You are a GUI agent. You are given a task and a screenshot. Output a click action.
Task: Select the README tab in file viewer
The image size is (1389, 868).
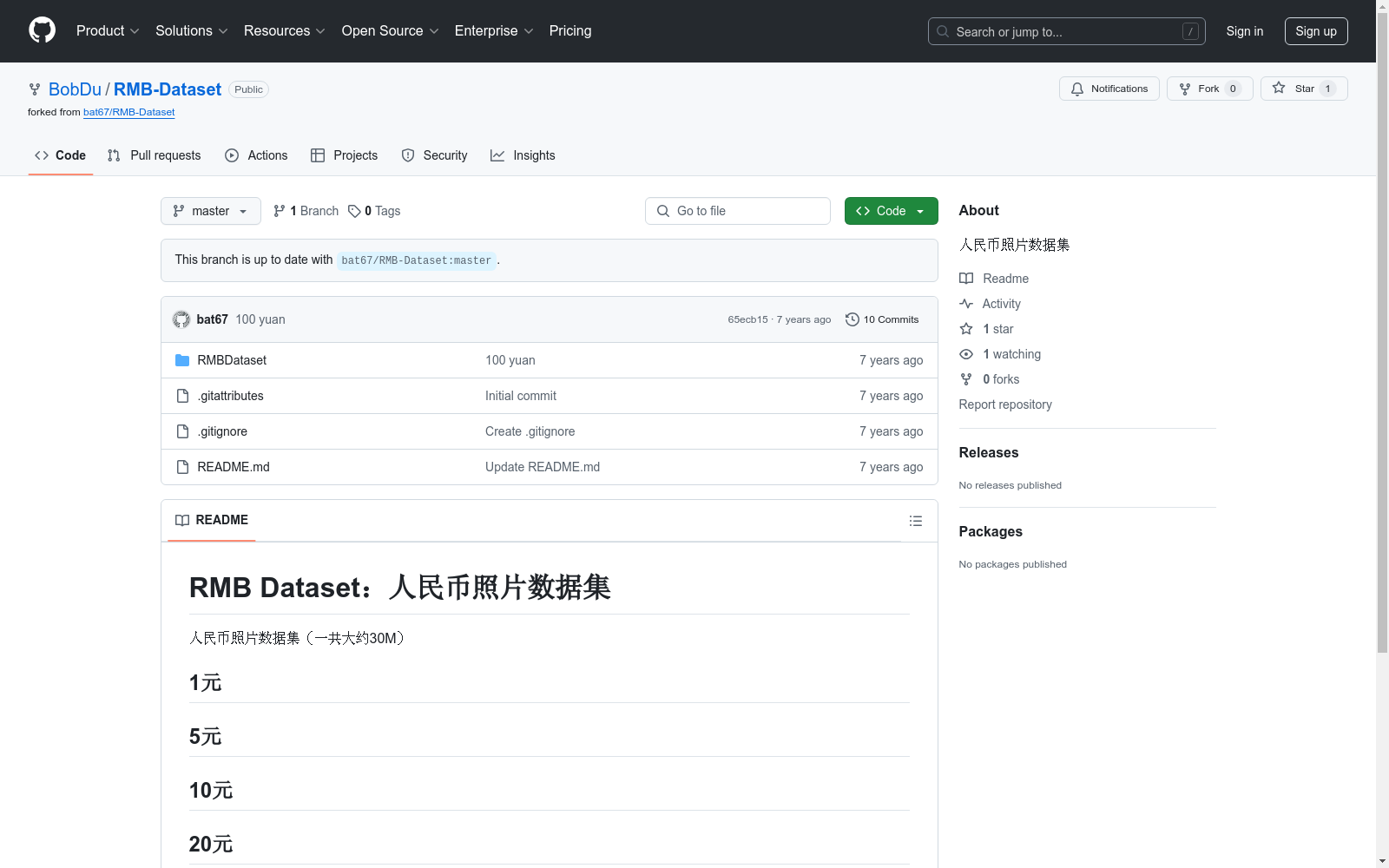pos(212,520)
